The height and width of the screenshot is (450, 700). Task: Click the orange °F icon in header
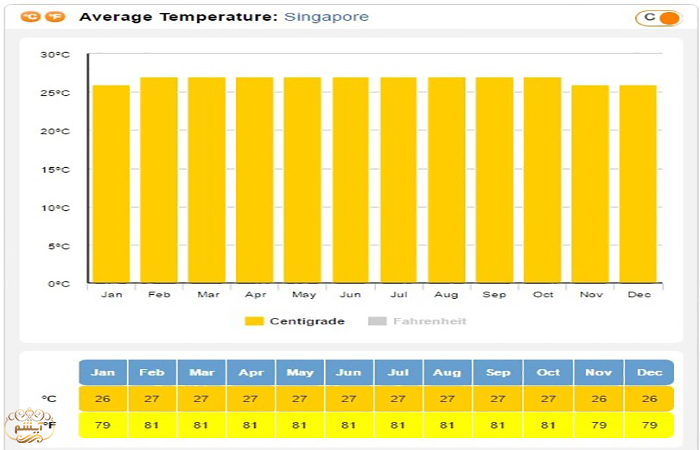55,17
